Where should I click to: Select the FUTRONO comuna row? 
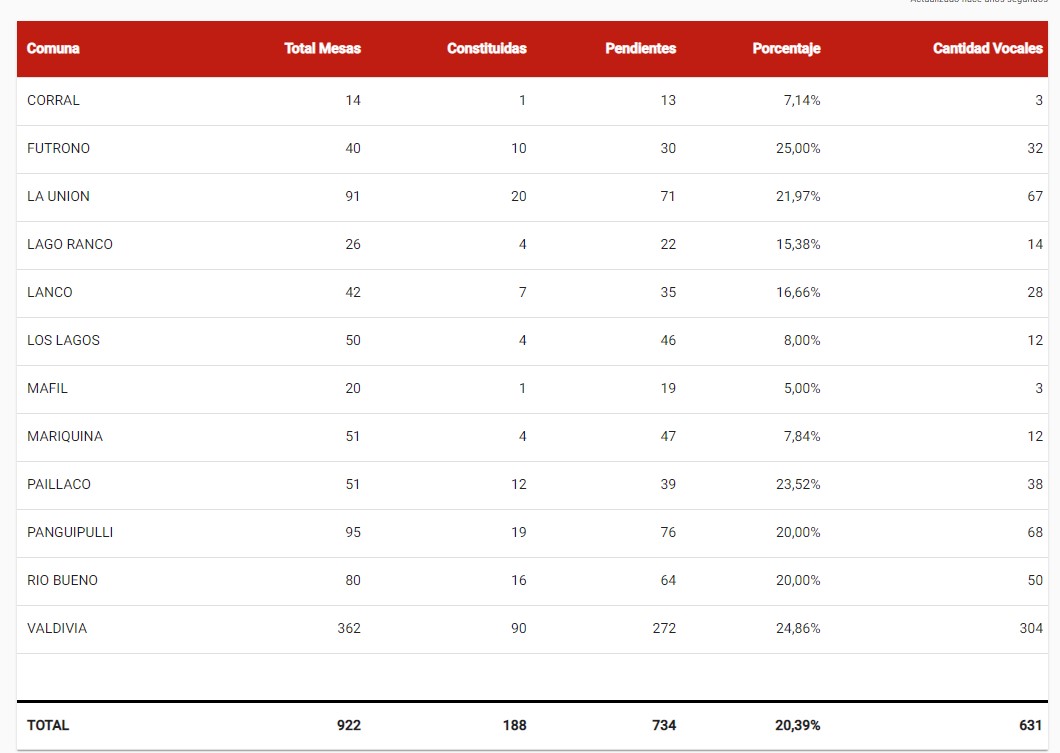pyautogui.click(x=533, y=149)
